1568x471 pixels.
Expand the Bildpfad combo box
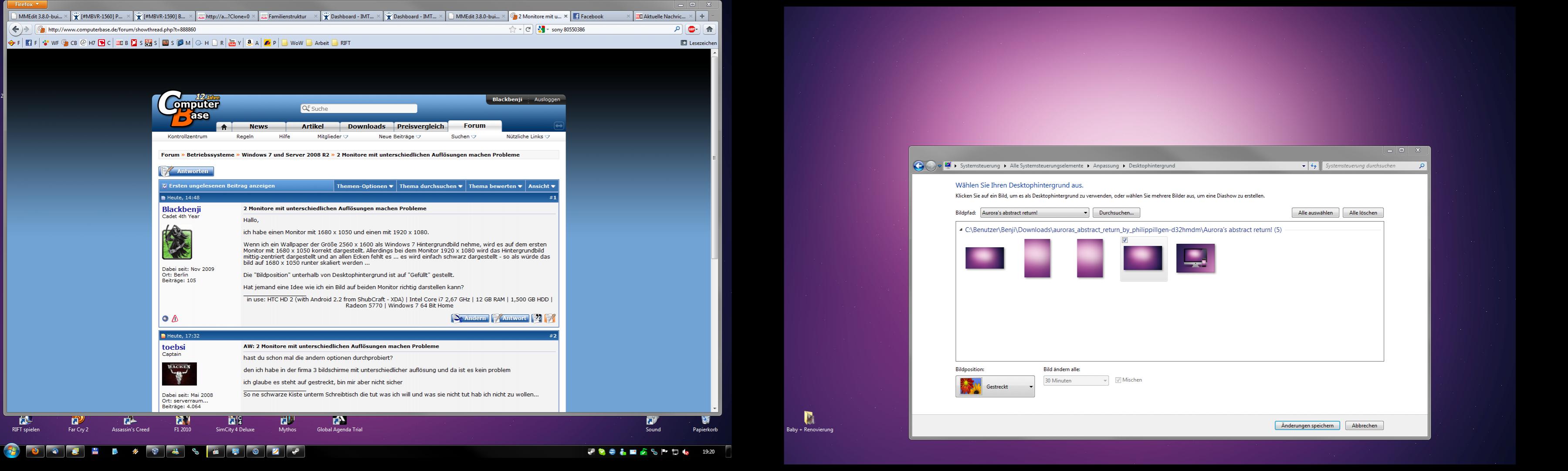(1085, 213)
